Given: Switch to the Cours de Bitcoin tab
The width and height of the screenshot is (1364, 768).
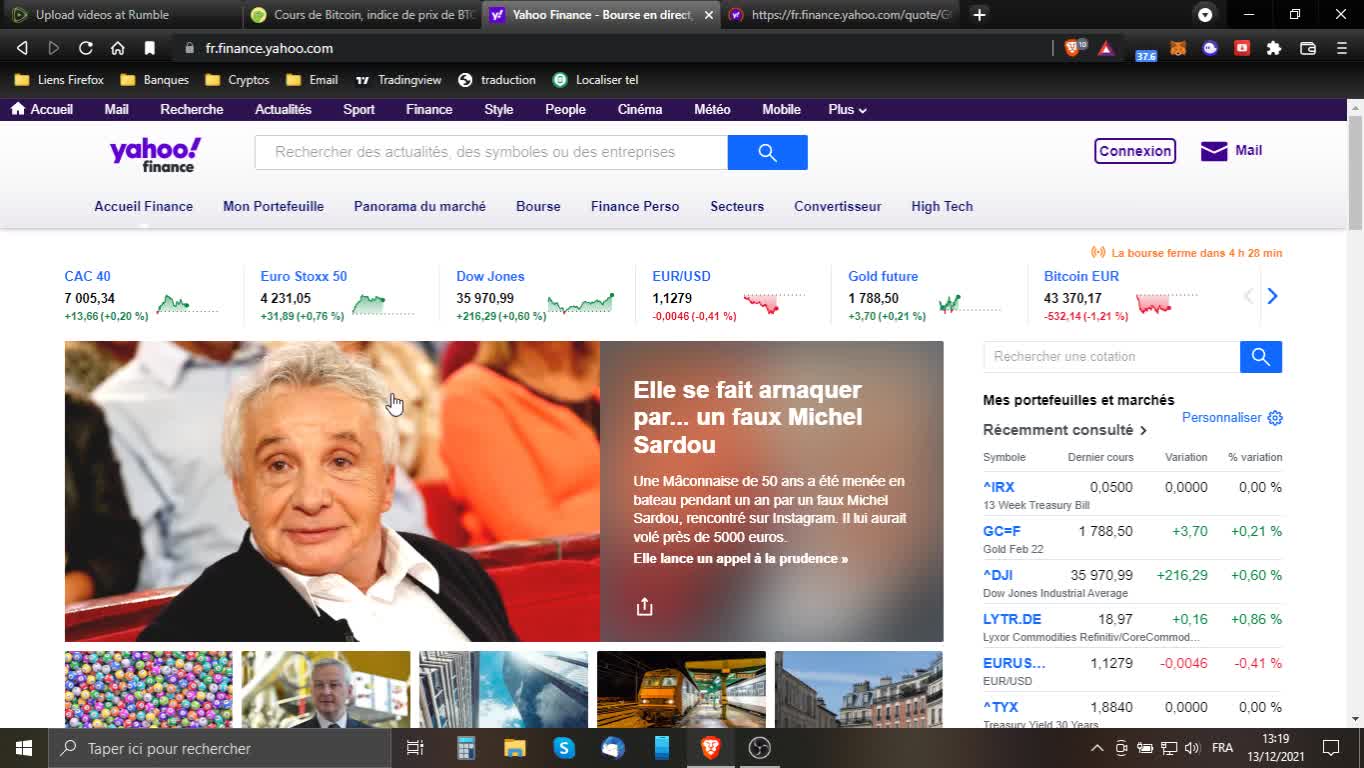Looking at the screenshot, I should 362,15.
